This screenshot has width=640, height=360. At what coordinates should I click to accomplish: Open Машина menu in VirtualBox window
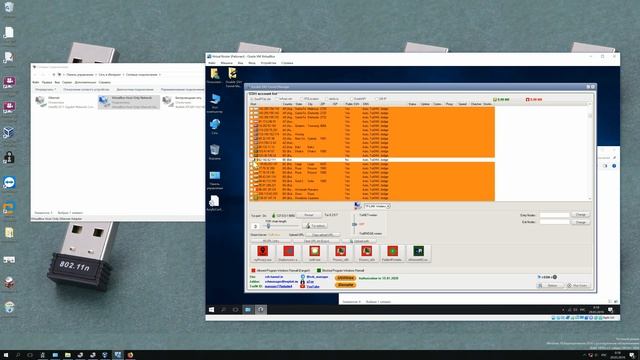pyautogui.click(x=227, y=63)
